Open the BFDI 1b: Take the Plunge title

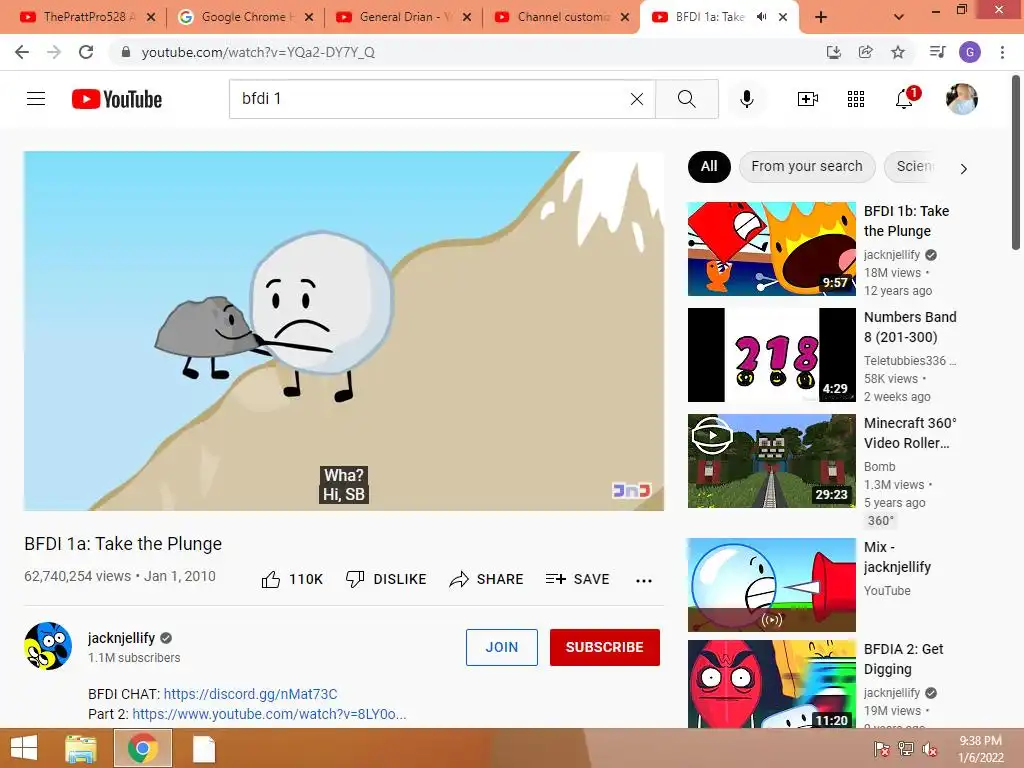click(x=906, y=221)
